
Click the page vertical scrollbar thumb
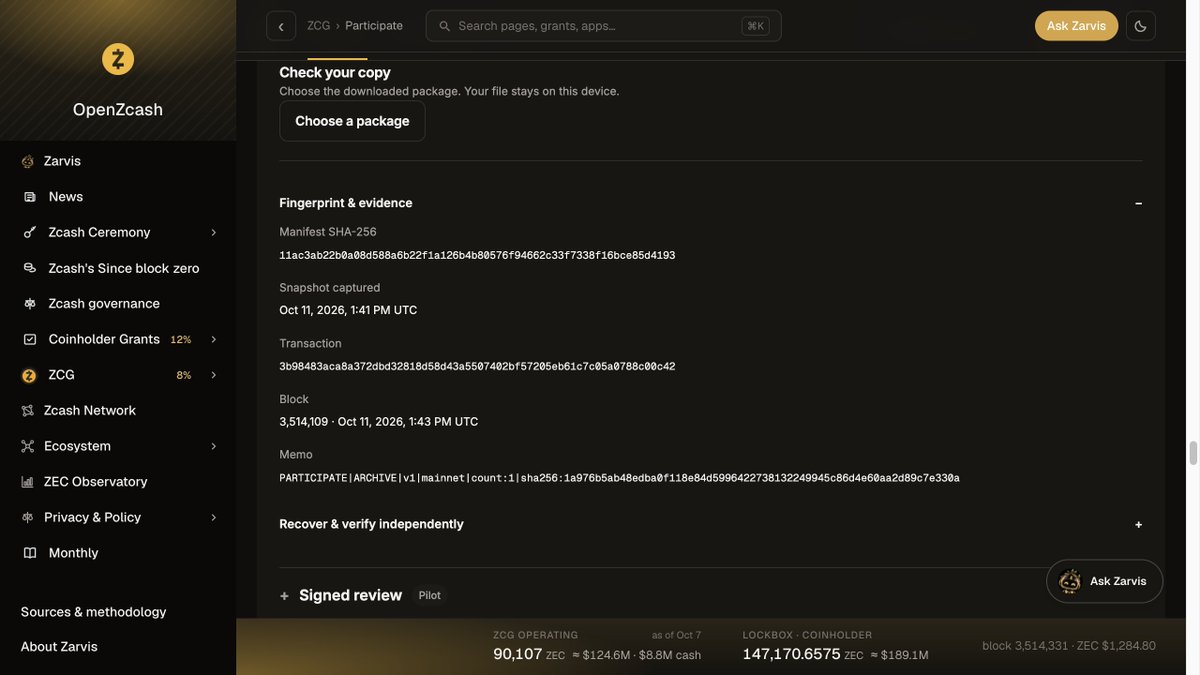(x=1192, y=453)
